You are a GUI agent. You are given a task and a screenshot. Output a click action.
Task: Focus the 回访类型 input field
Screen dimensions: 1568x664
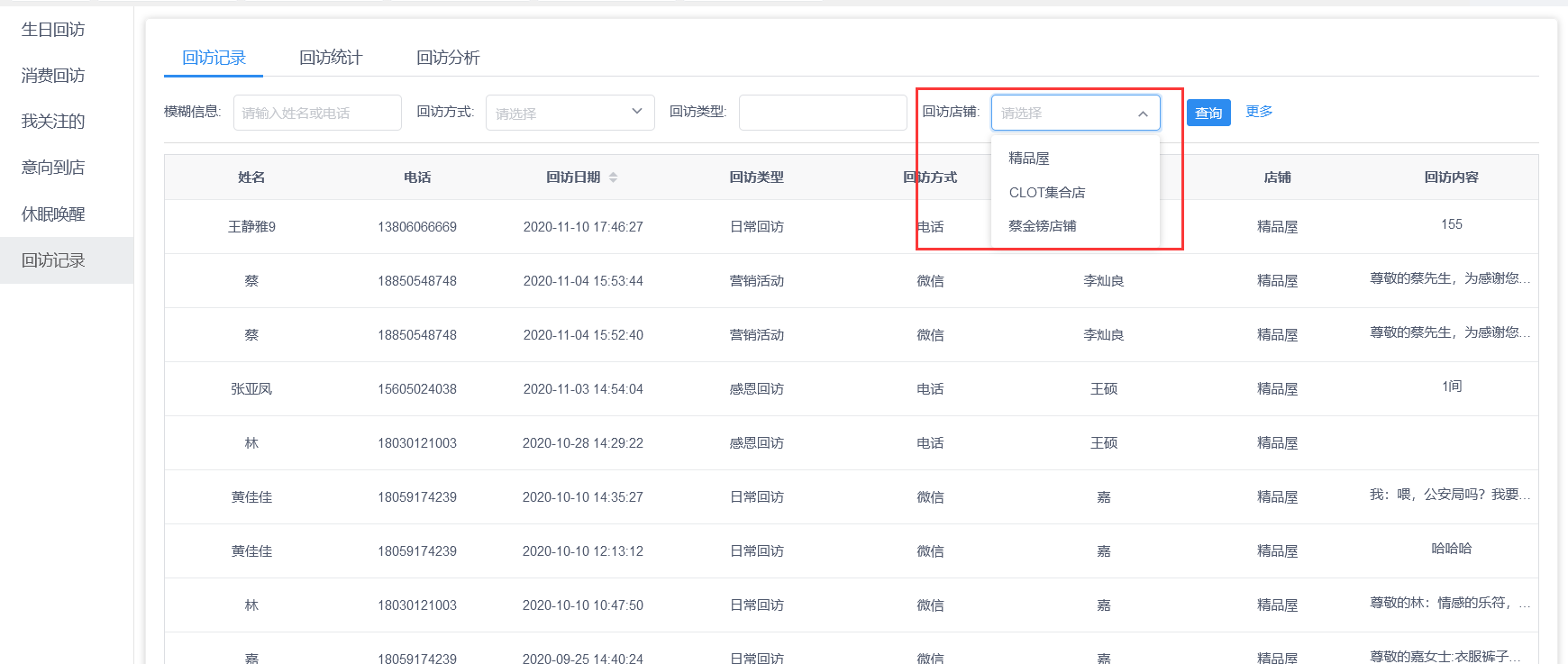pos(823,113)
